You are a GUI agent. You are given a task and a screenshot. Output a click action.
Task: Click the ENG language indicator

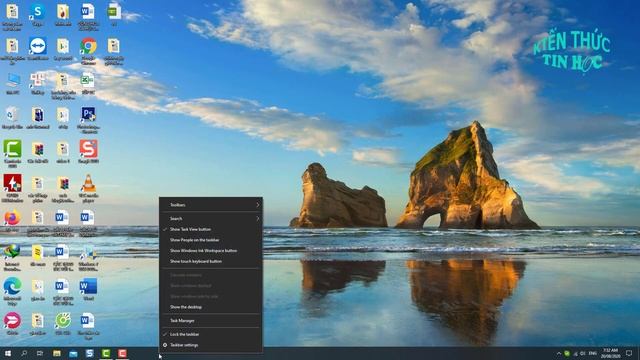tap(593, 353)
